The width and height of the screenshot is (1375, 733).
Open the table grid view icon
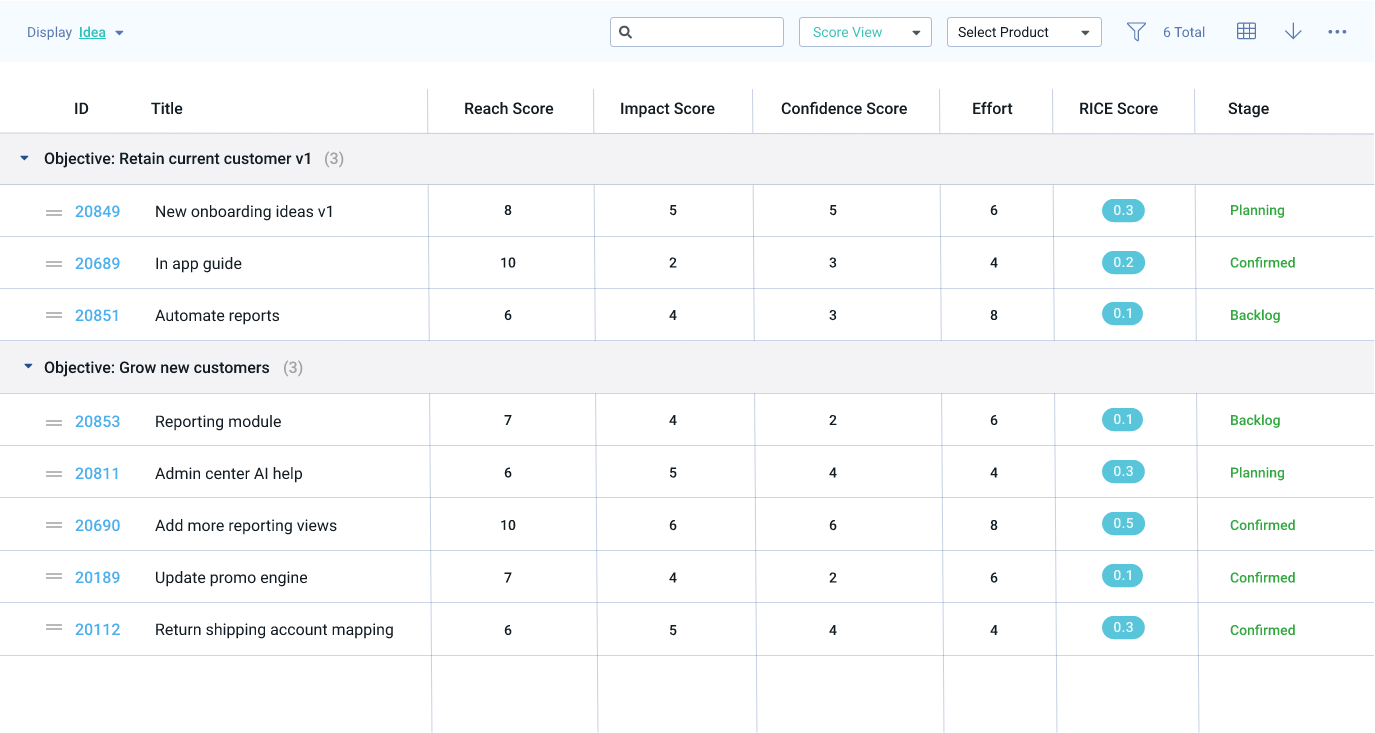coord(1246,32)
